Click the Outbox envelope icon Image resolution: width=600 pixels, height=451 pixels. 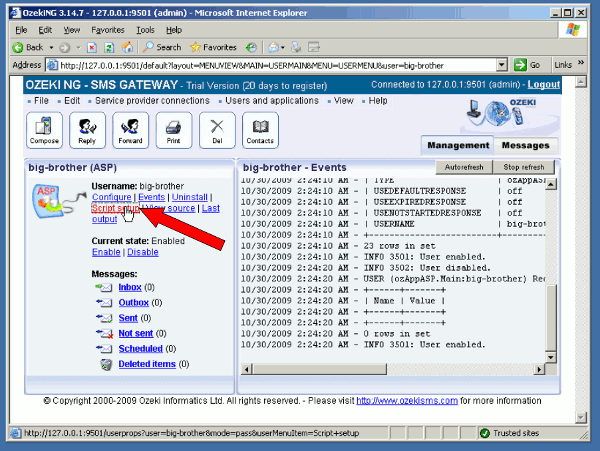click(104, 303)
